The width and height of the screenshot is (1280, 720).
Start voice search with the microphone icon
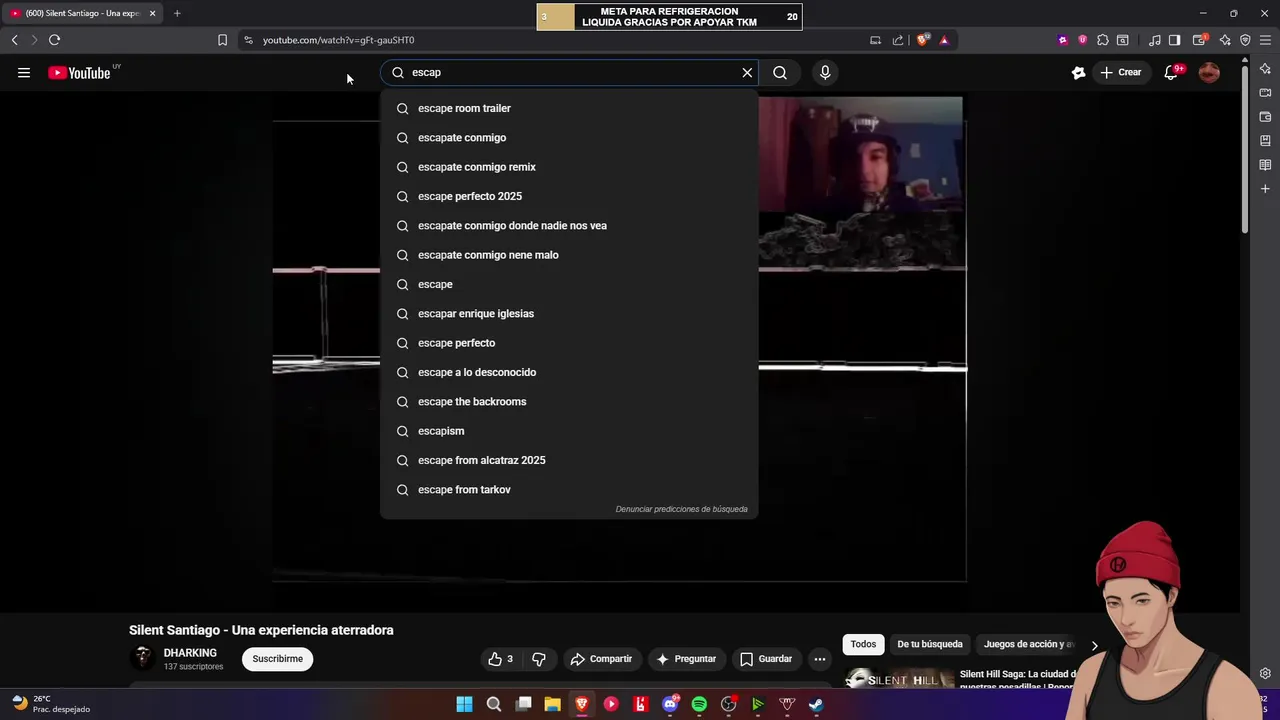coord(825,72)
